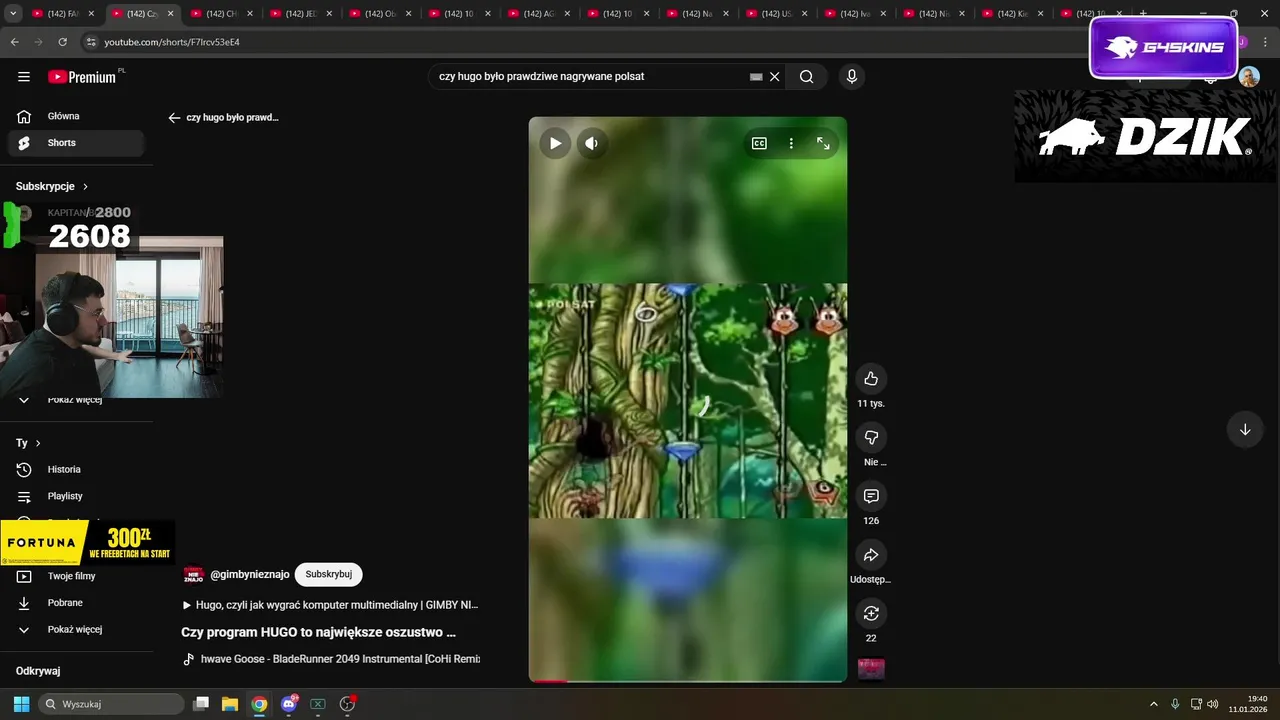This screenshot has height=720, width=1280.
Task: Clear the search query with the X
Action: pos(774,77)
